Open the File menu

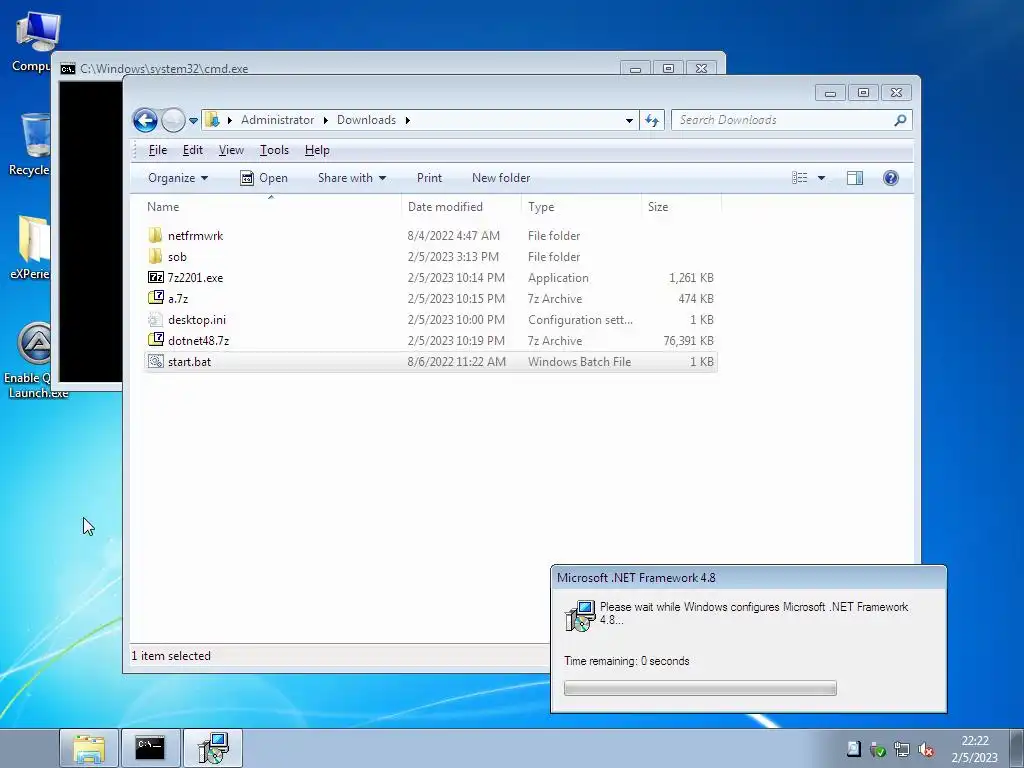pyautogui.click(x=157, y=150)
